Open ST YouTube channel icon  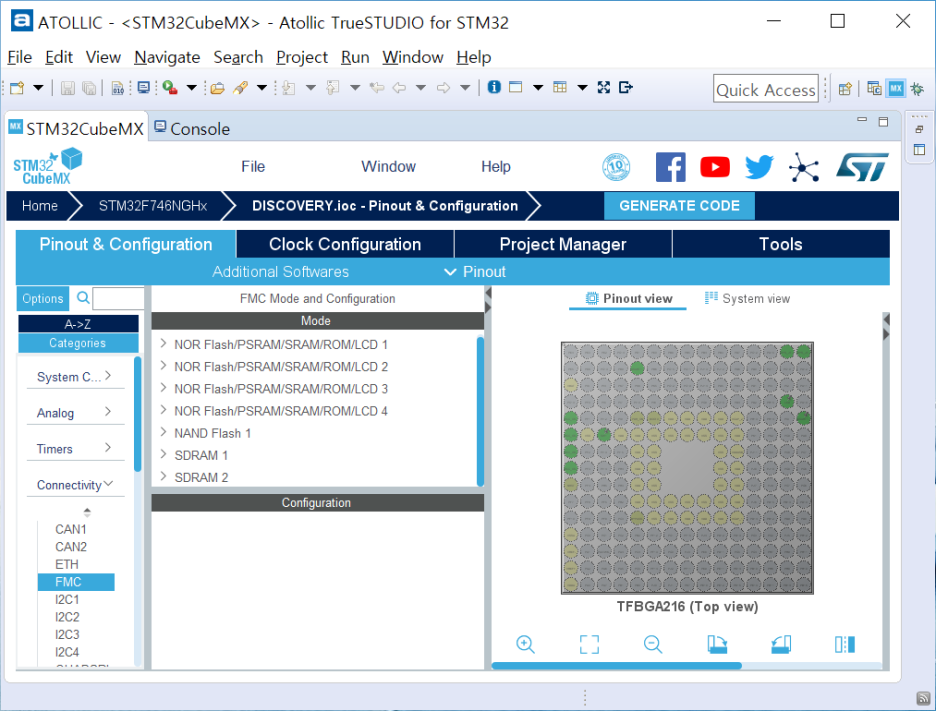coord(715,167)
